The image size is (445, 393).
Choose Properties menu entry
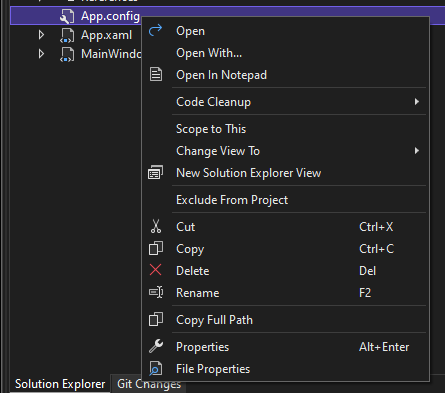[x=286, y=347]
